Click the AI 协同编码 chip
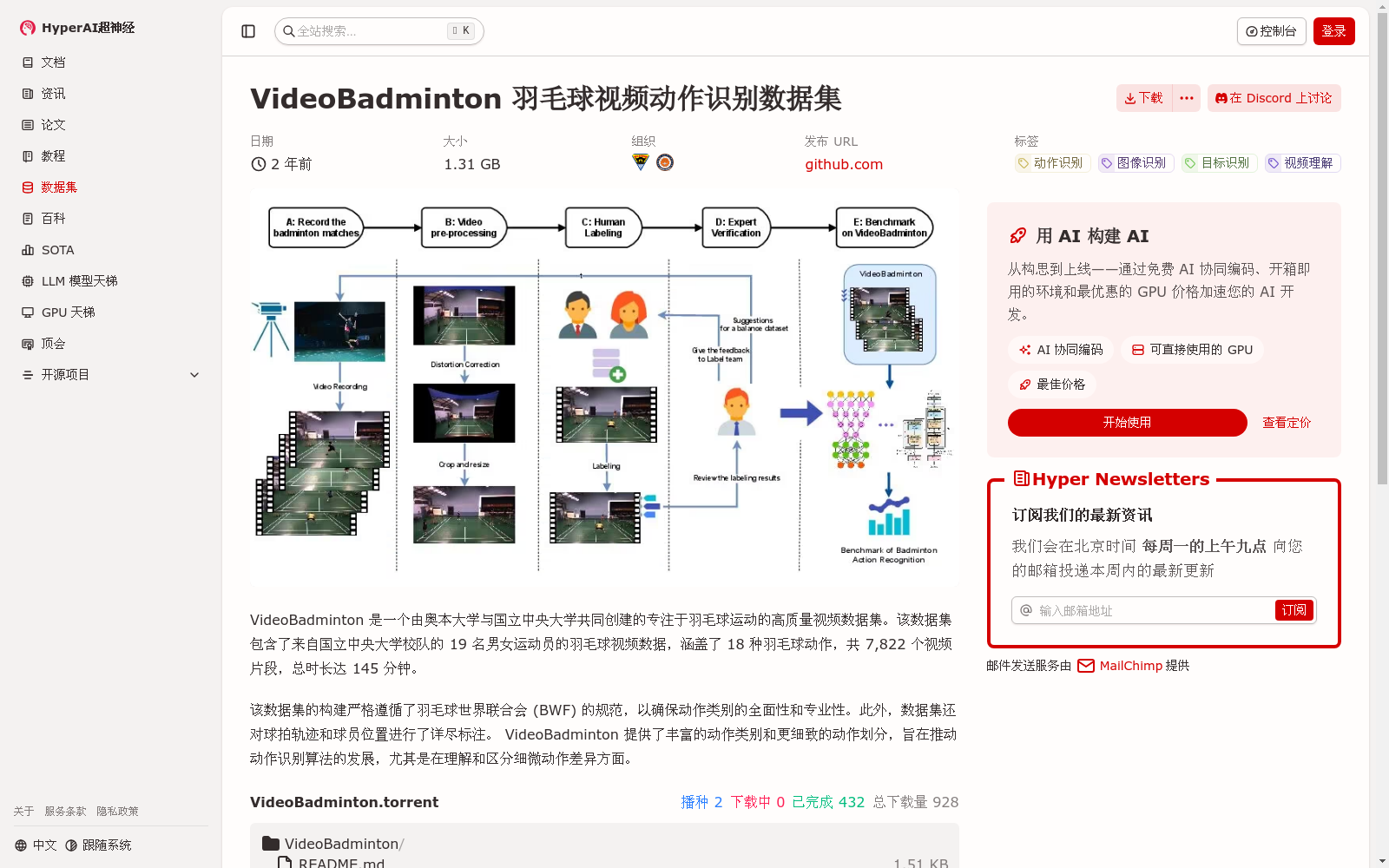The height and width of the screenshot is (868, 1389). pos(1061,350)
